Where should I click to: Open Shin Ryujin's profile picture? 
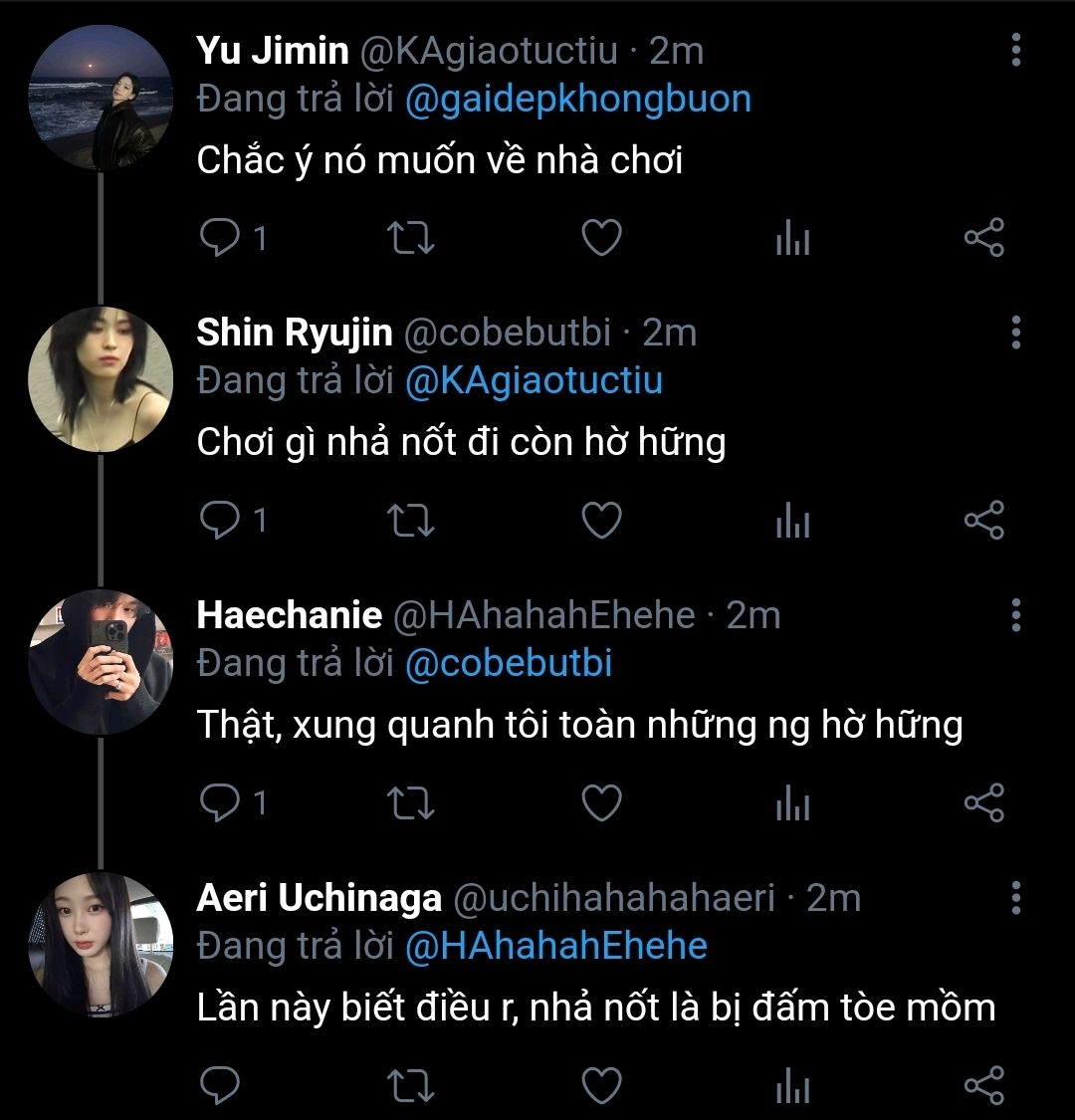(x=100, y=379)
